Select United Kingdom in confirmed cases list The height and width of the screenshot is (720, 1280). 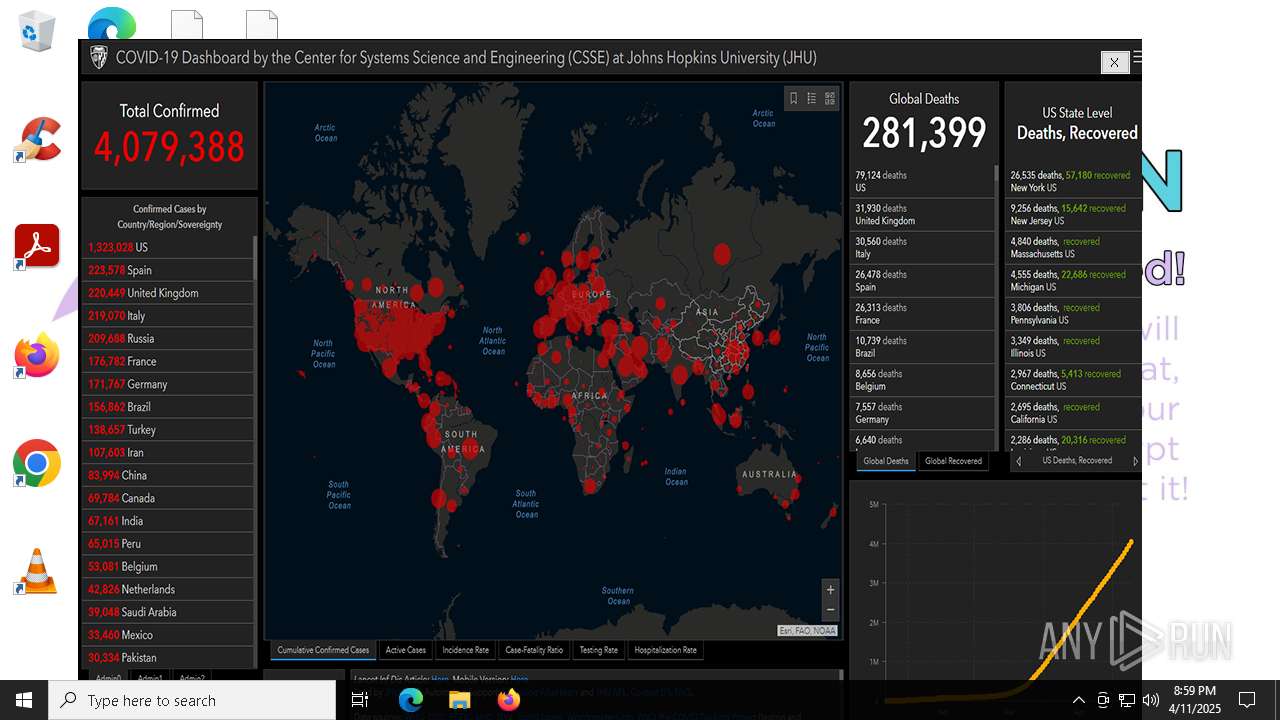(168, 293)
